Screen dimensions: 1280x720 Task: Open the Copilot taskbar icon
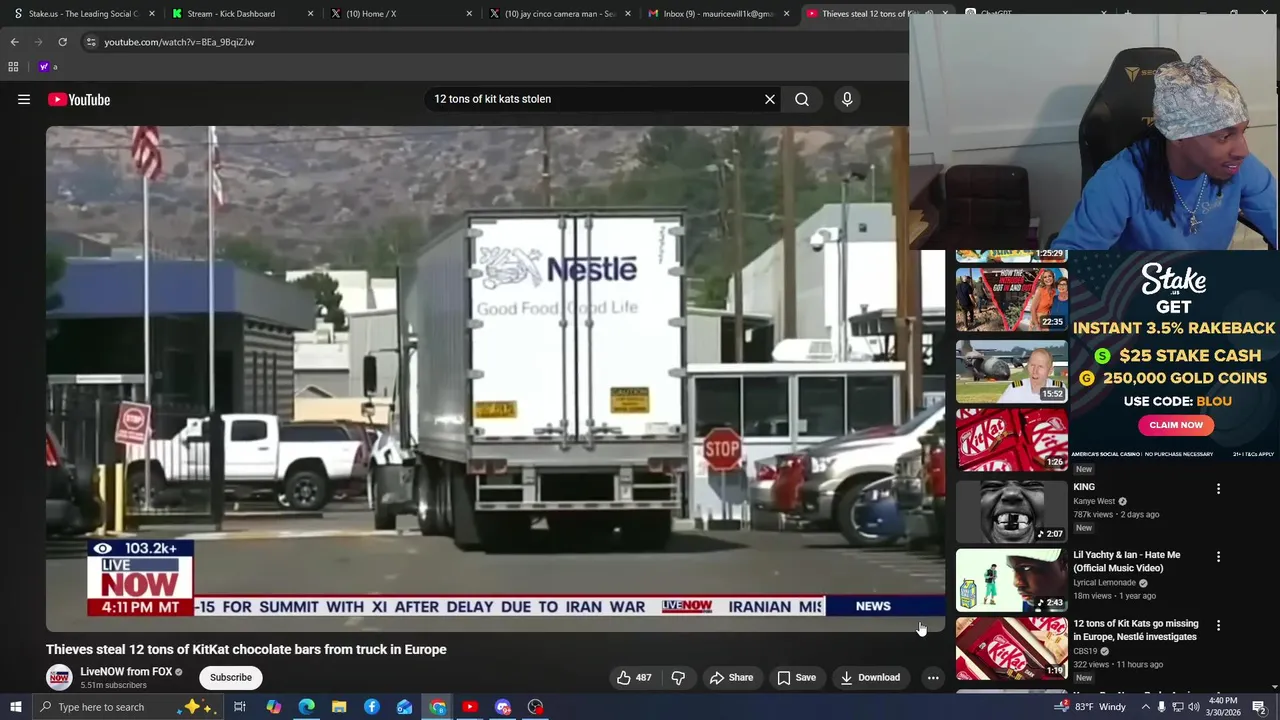pos(273,707)
